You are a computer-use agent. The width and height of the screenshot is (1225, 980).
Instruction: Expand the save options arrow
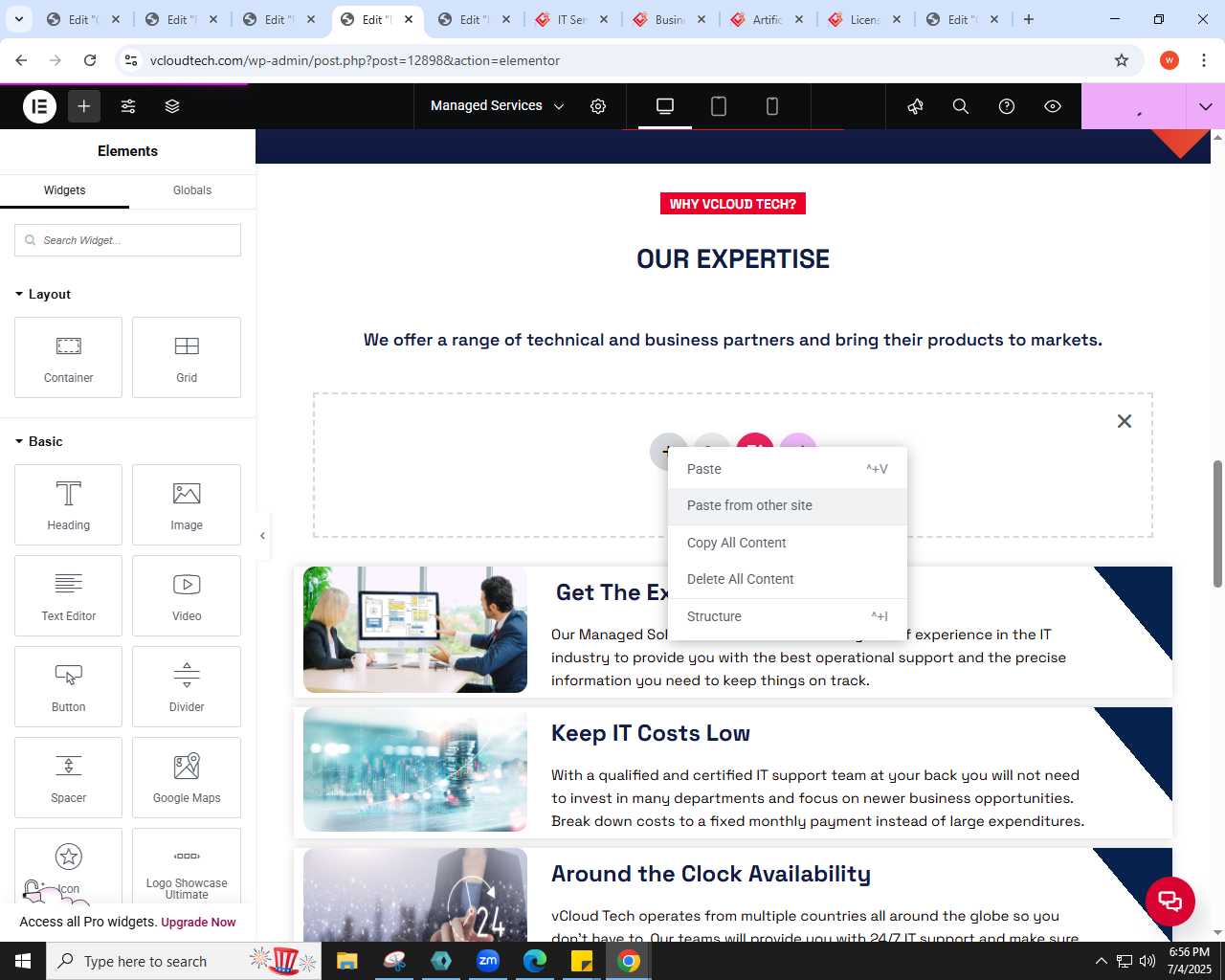(1206, 106)
